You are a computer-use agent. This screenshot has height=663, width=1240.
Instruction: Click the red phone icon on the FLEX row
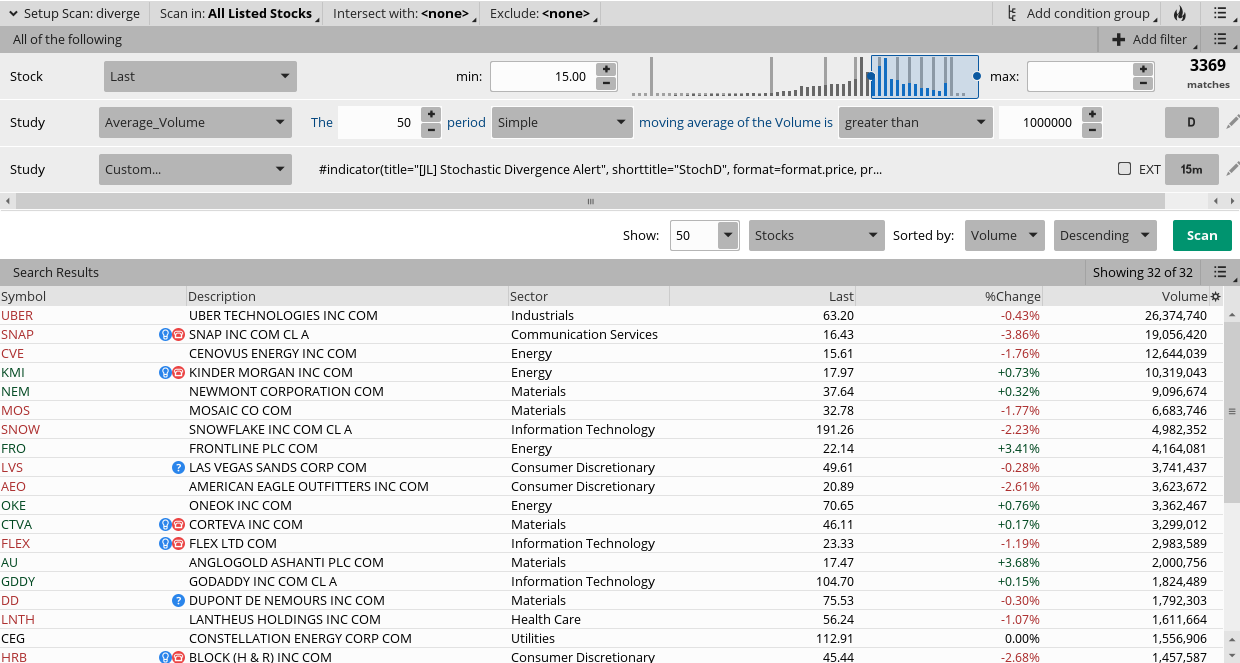point(178,544)
